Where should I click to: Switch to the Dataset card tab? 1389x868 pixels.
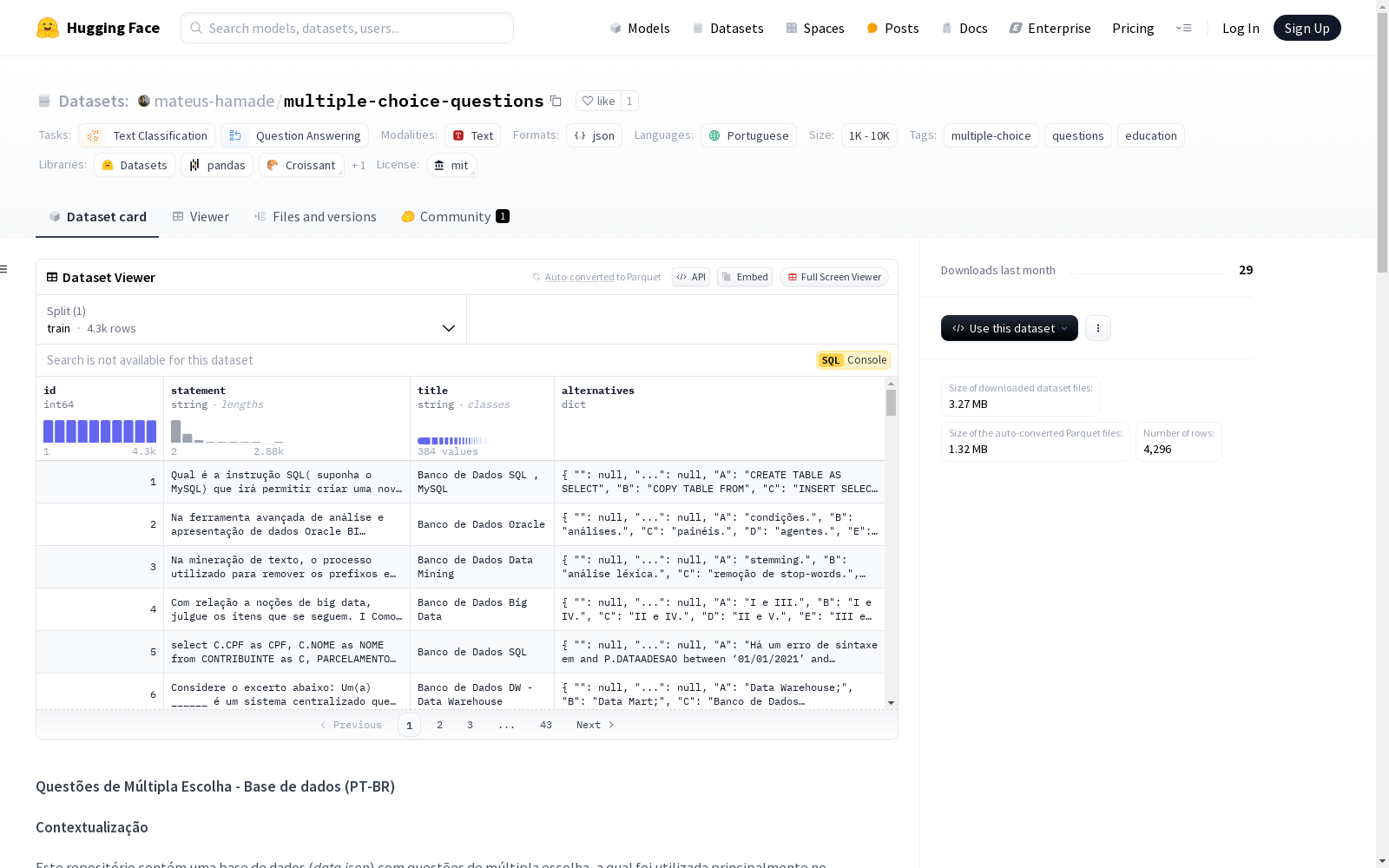97,216
